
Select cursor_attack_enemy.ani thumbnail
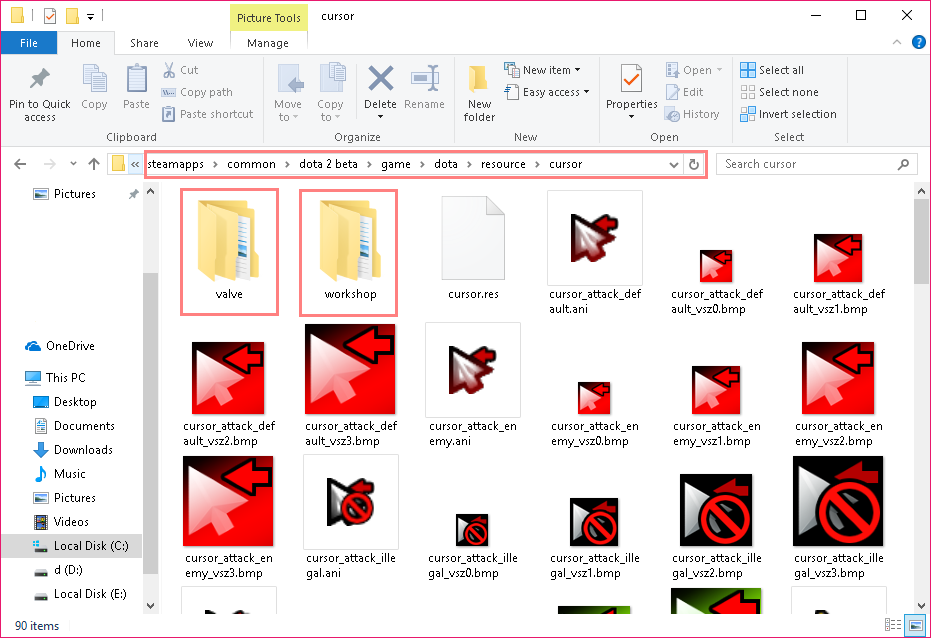tap(473, 369)
